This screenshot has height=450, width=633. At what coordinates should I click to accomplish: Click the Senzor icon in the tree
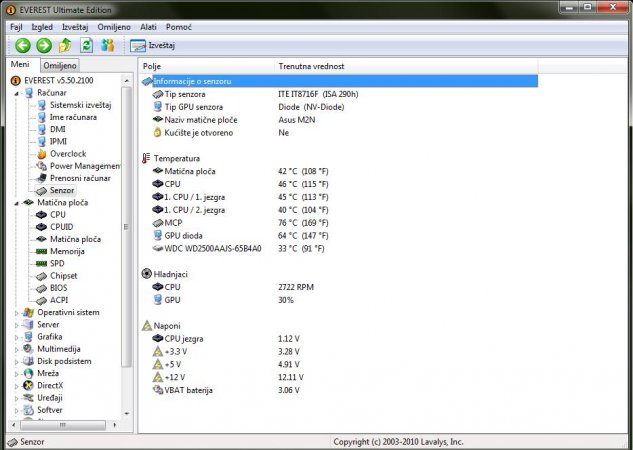42,190
